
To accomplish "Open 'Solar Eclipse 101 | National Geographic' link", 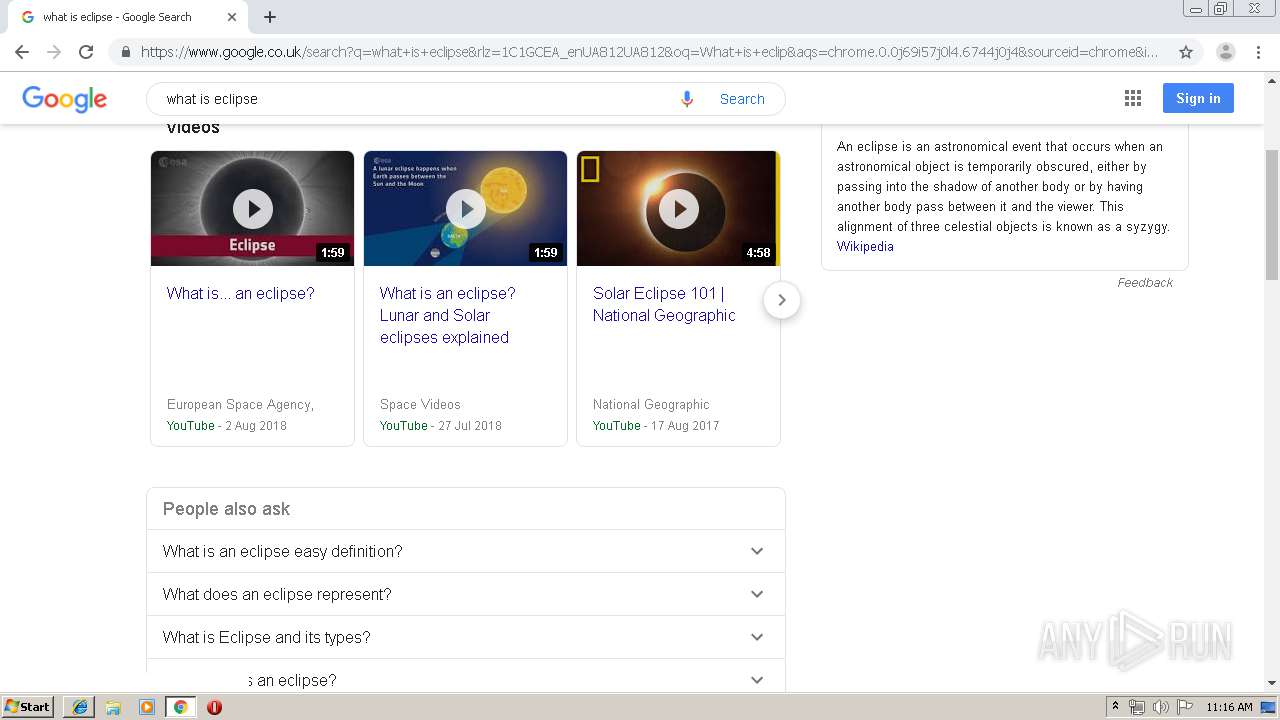I will tap(664, 304).
